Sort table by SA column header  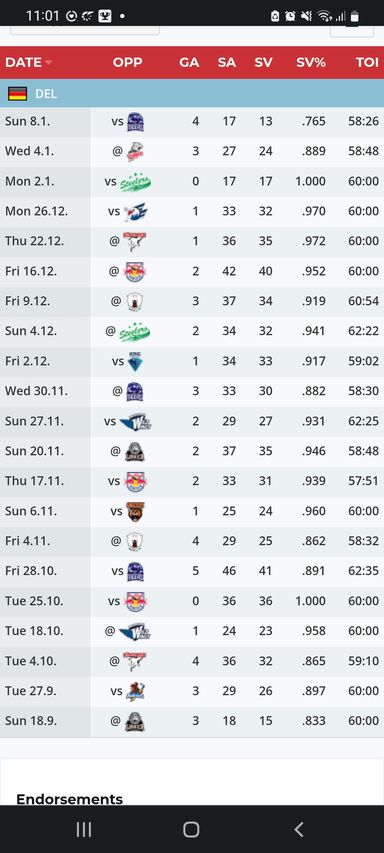(x=227, y=63)
